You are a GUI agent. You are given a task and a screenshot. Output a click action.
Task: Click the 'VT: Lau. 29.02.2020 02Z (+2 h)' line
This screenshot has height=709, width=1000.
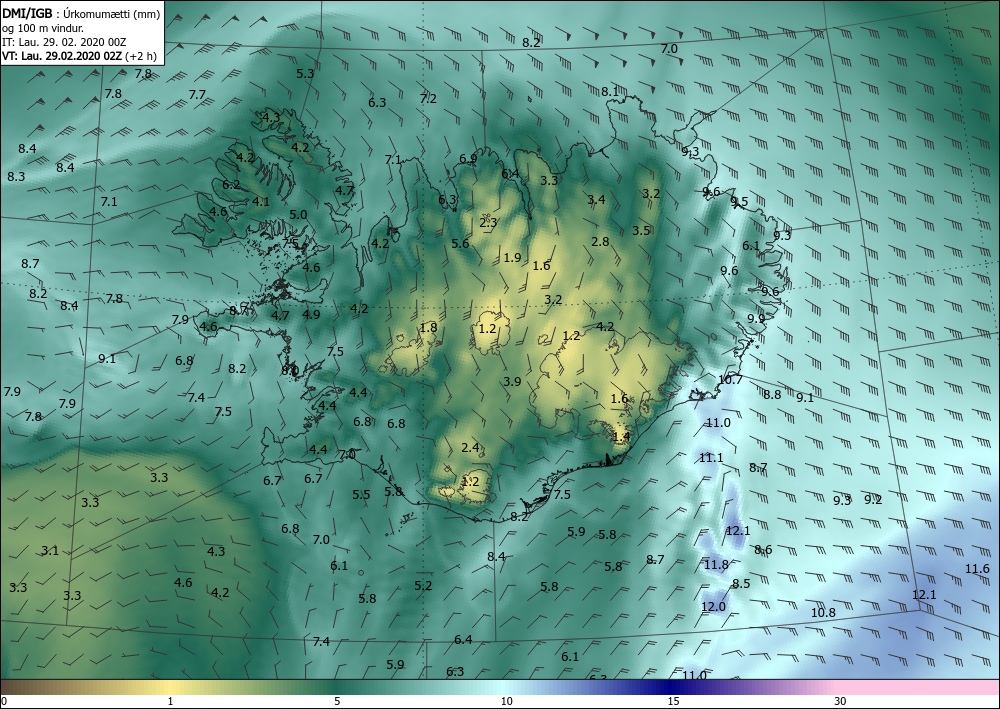[79, 56]
